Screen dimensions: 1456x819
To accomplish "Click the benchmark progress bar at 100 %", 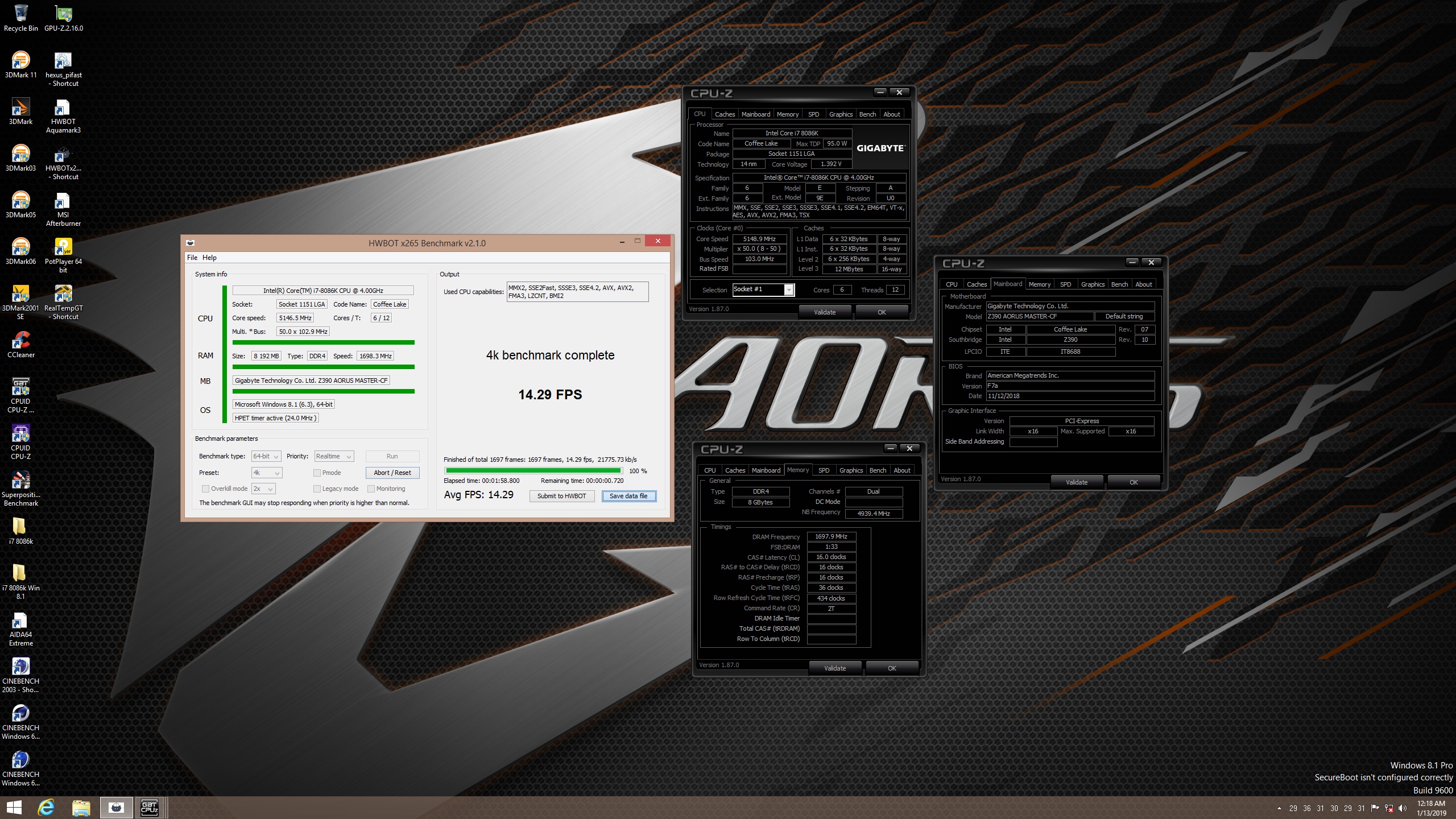I will (x=533, y=471).
